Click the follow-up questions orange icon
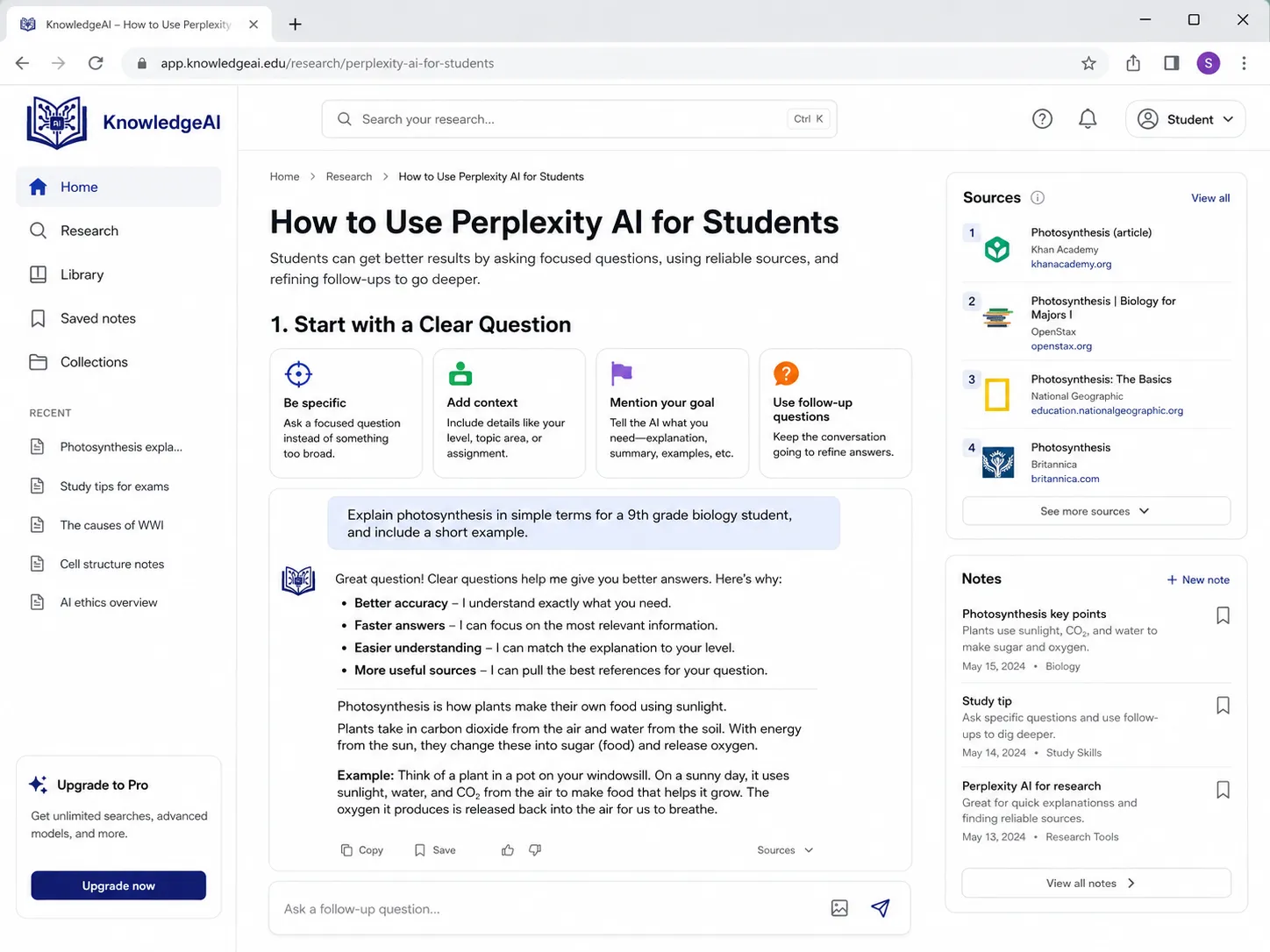The width and height of the screenshot is (1270, 952). click(786, 373)
